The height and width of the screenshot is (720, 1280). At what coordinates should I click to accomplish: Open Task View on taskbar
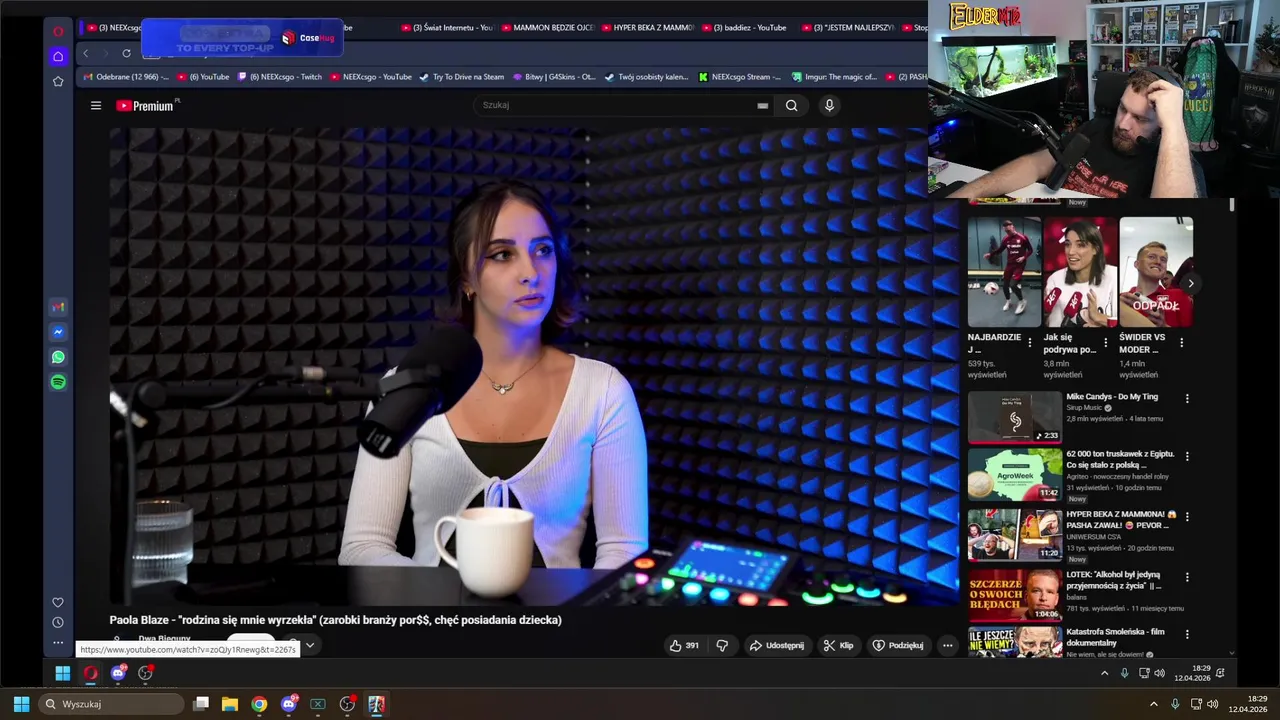[201, 704]
